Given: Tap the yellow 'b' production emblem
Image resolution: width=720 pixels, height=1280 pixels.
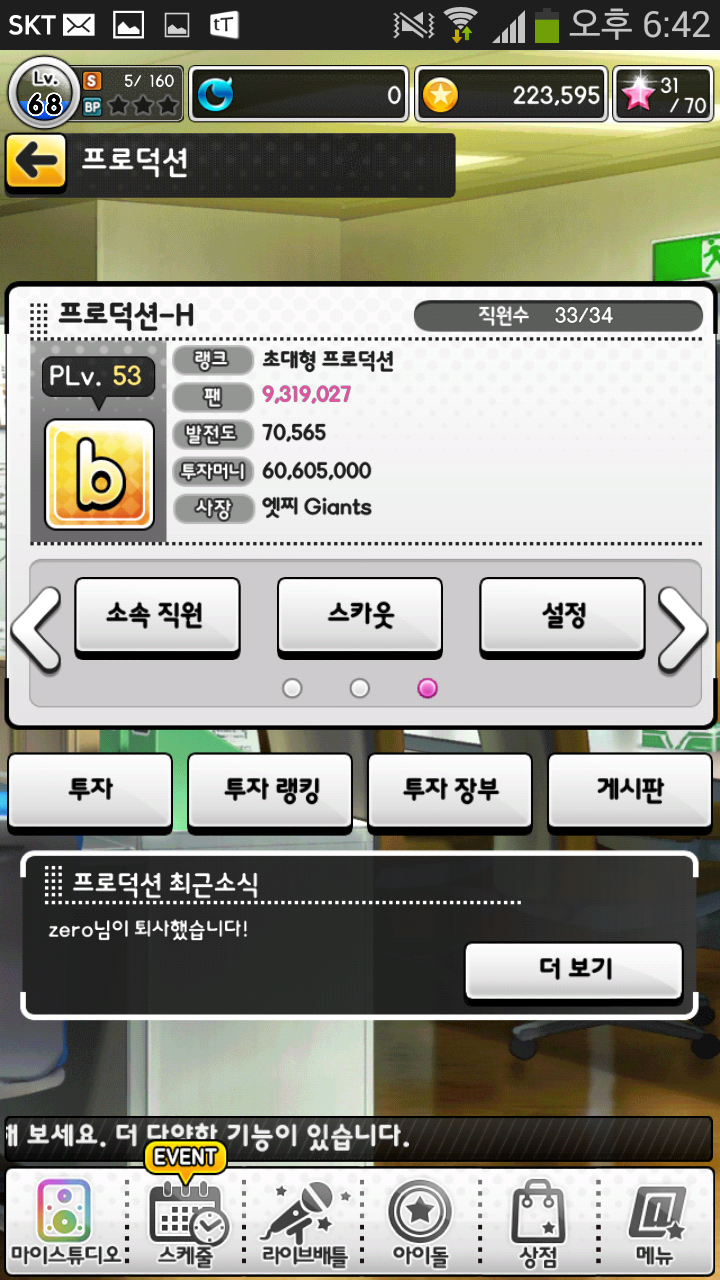Looking at the screenshot, I should point(99,473).
